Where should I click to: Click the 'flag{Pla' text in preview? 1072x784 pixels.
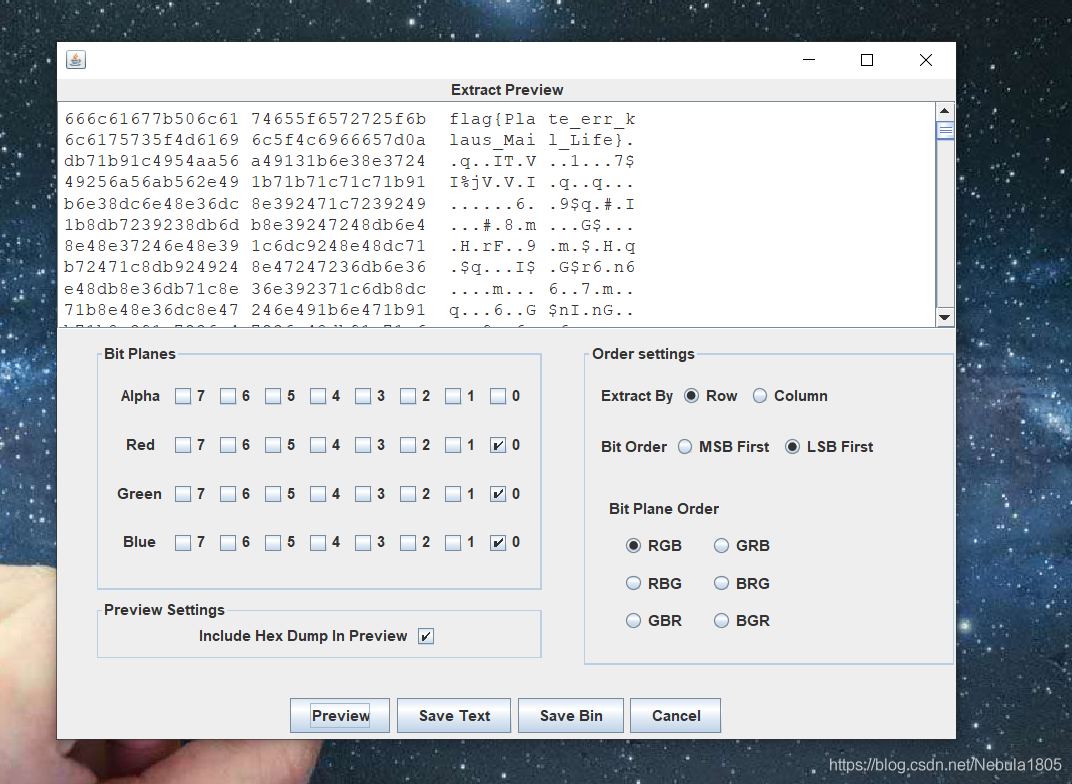click(492, 119)
